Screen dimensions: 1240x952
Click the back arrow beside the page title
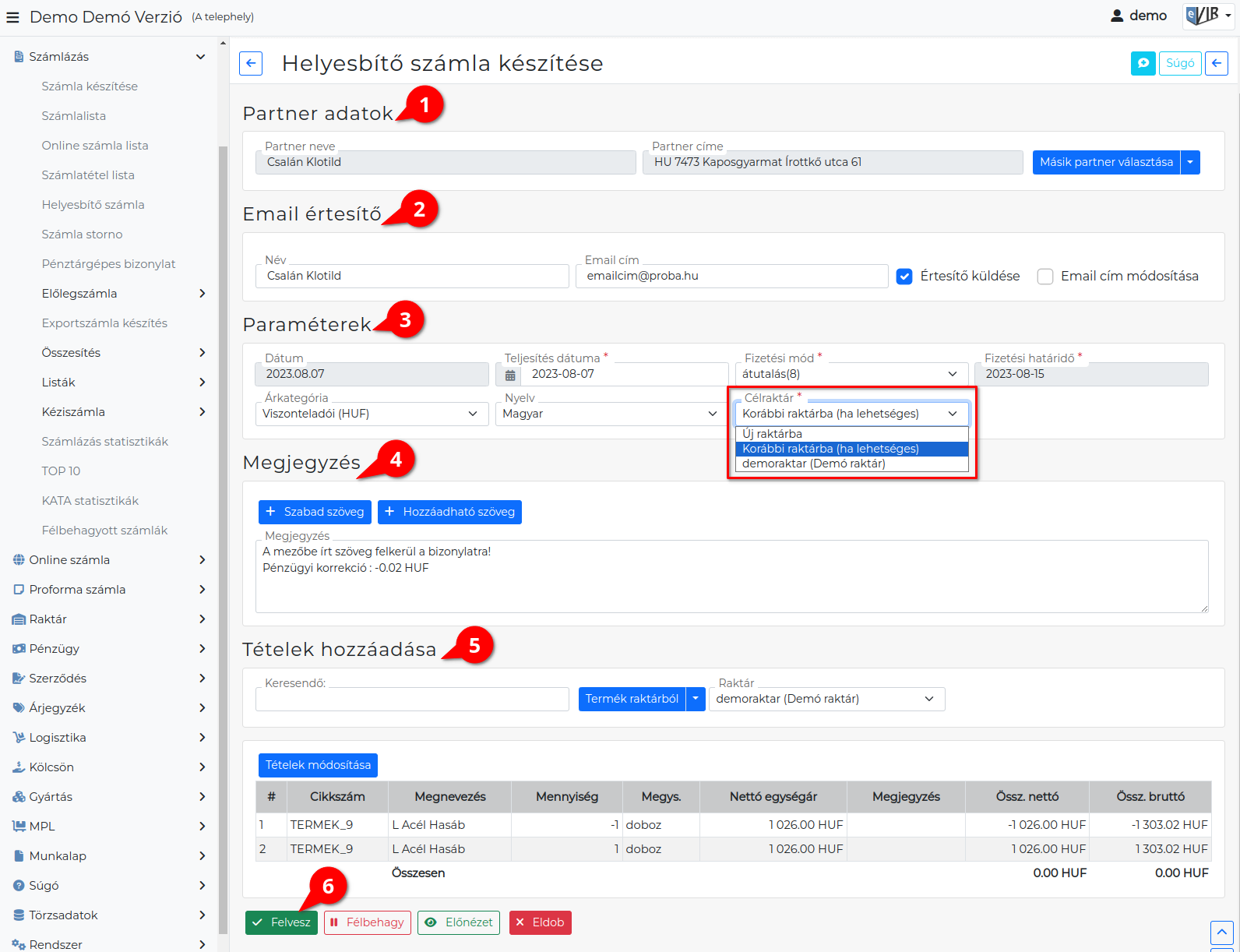[x=251, y=64]
